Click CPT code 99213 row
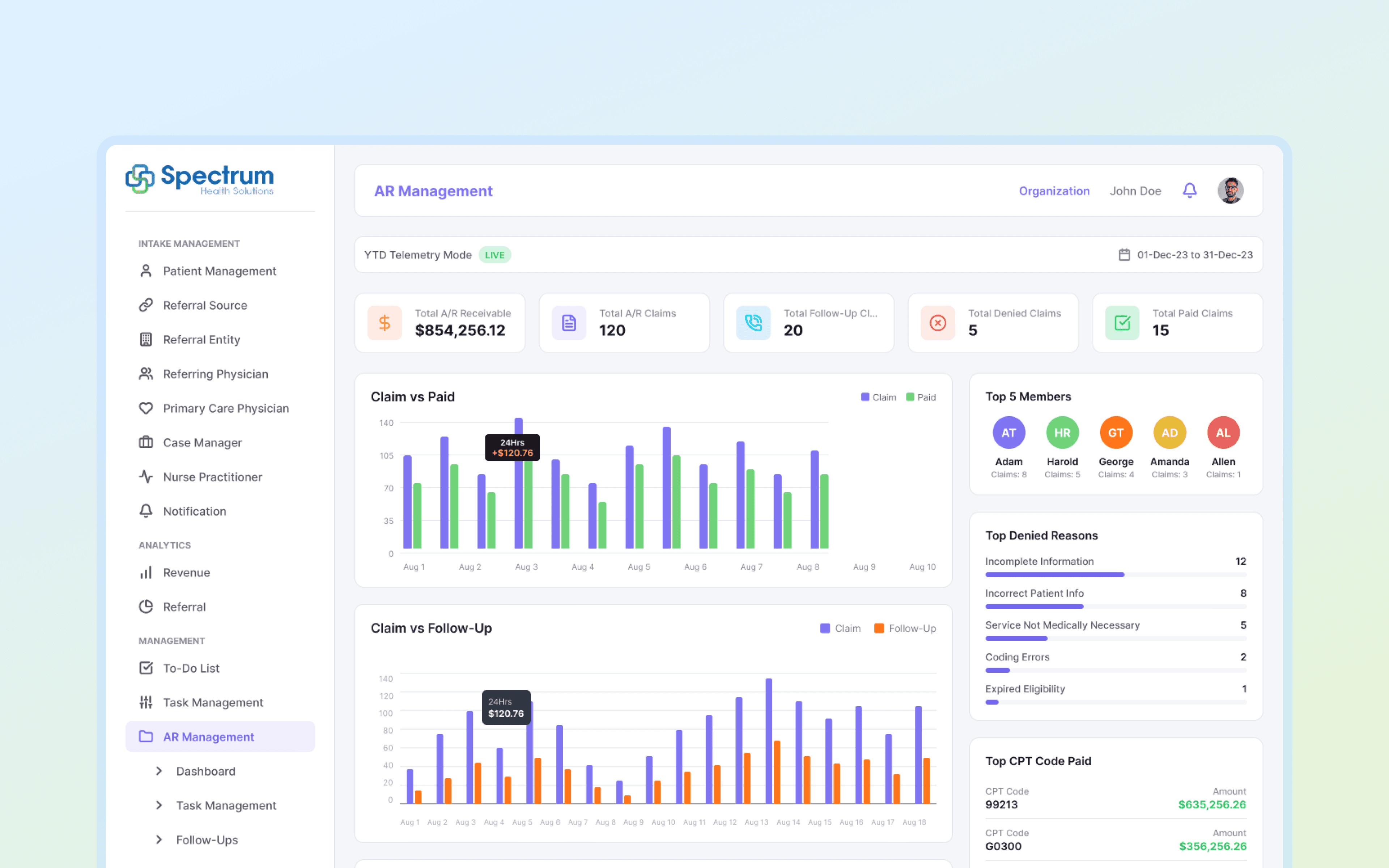The image size is (1389, 868). 1116,798
